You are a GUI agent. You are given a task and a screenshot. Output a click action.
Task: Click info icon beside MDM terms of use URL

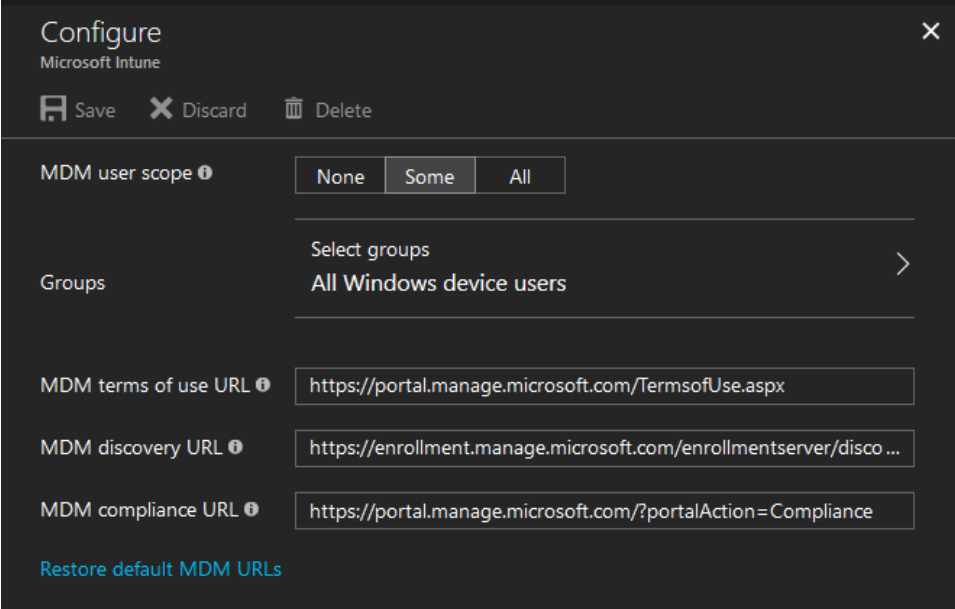(x=263, y=385)
